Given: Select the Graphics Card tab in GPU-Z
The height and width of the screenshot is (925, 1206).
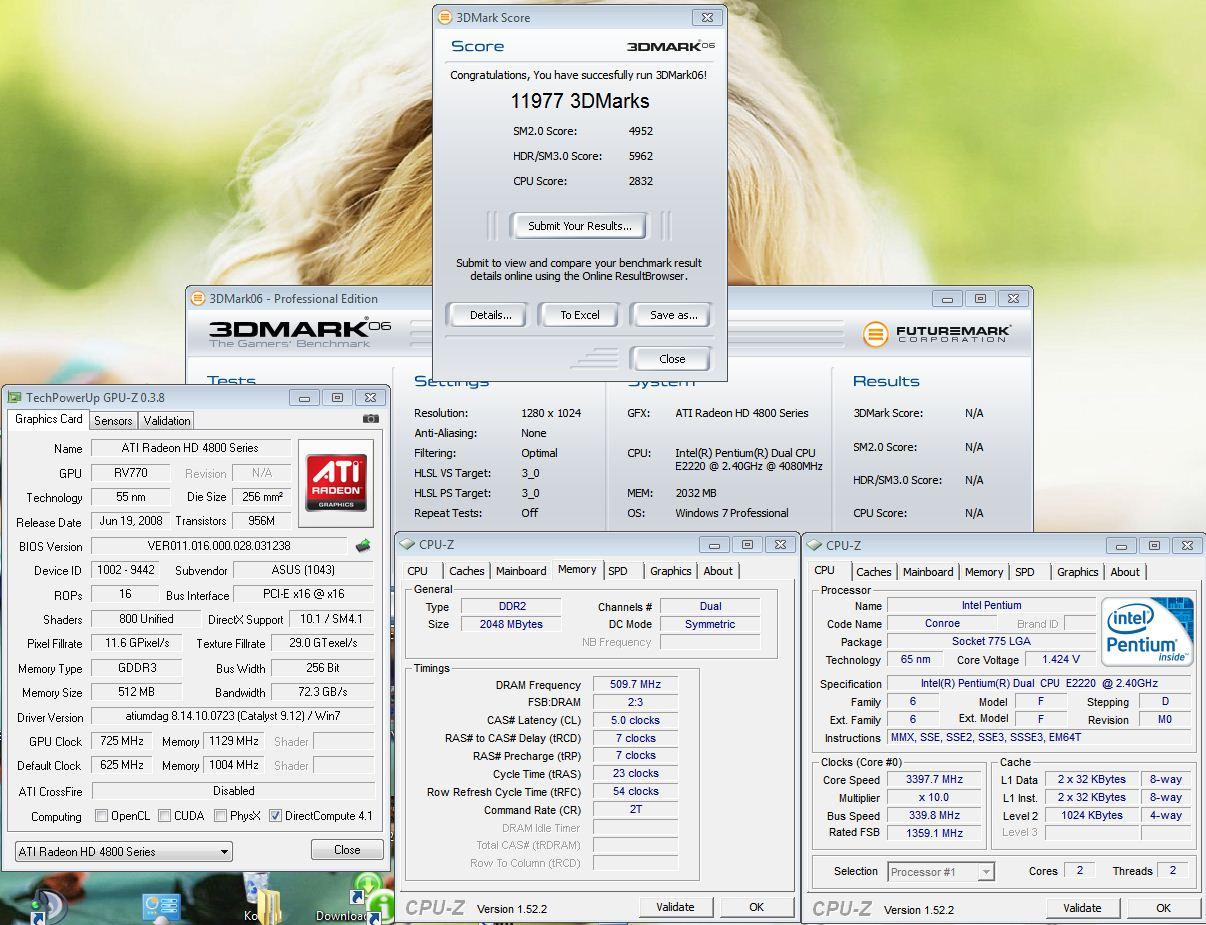Looking at the screenshot, I should click(x=49, y=419).
